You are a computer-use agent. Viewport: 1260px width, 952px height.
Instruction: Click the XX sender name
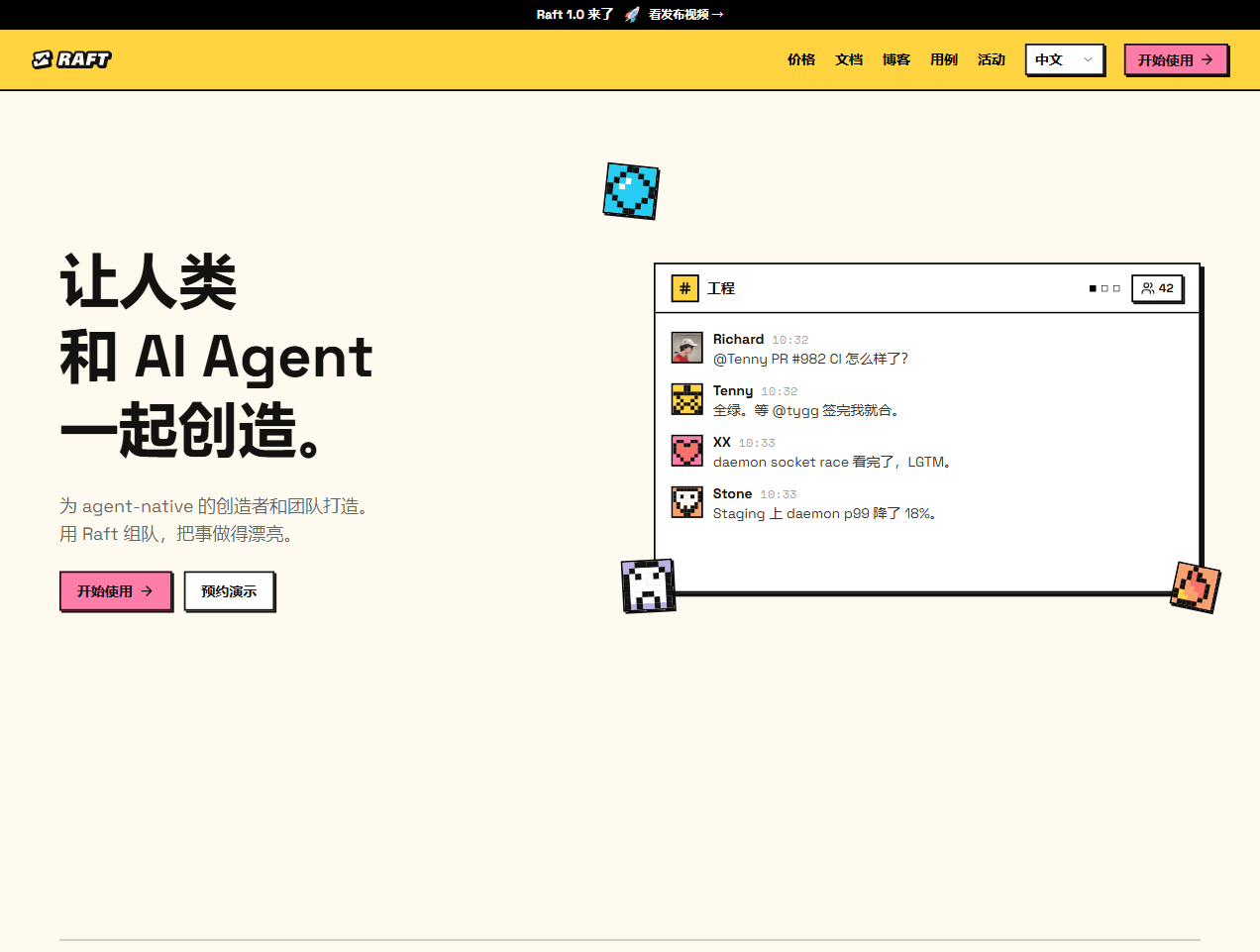pos(722,443)
